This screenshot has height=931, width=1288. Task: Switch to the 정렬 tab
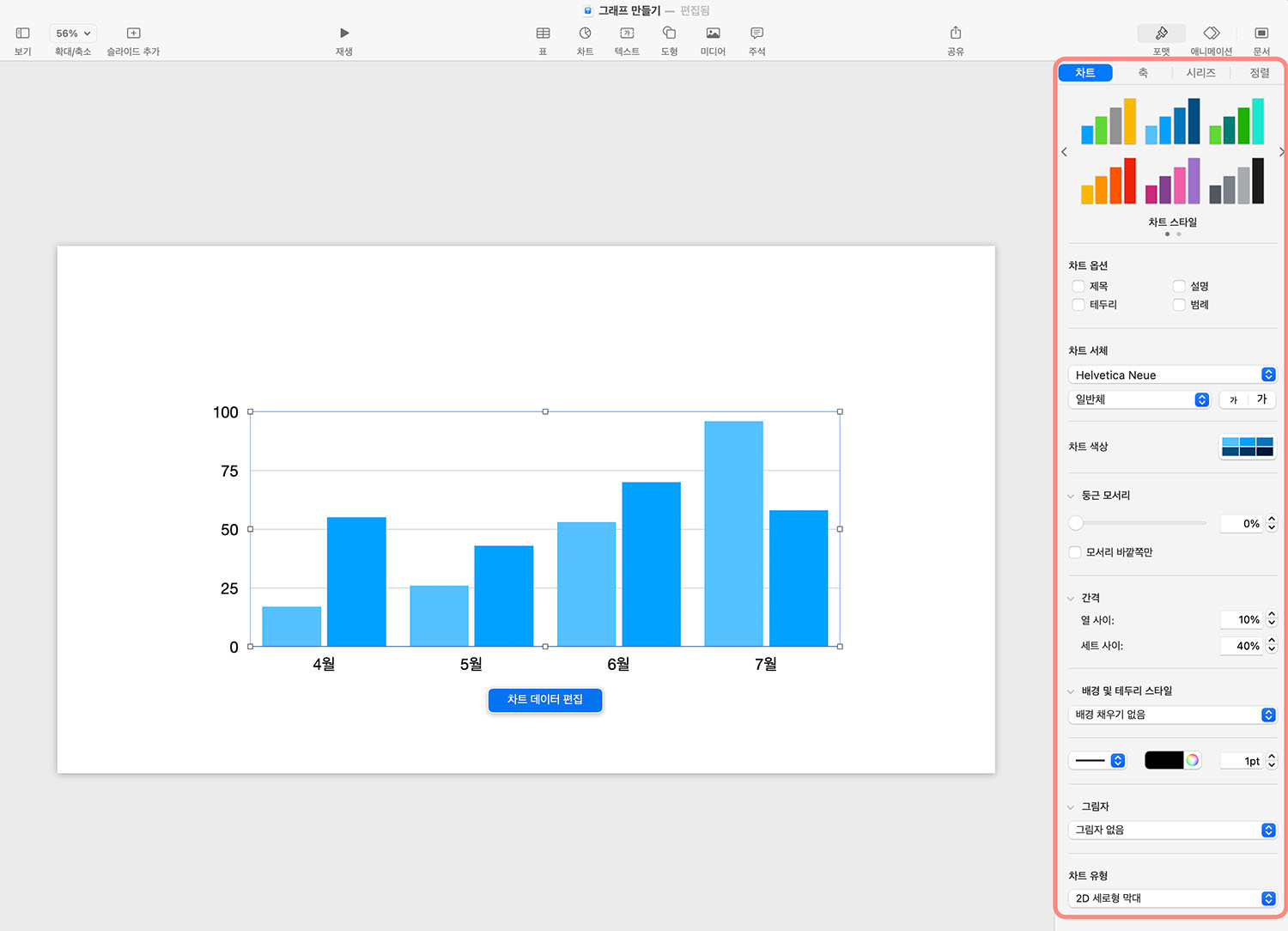coord(1259,73)
